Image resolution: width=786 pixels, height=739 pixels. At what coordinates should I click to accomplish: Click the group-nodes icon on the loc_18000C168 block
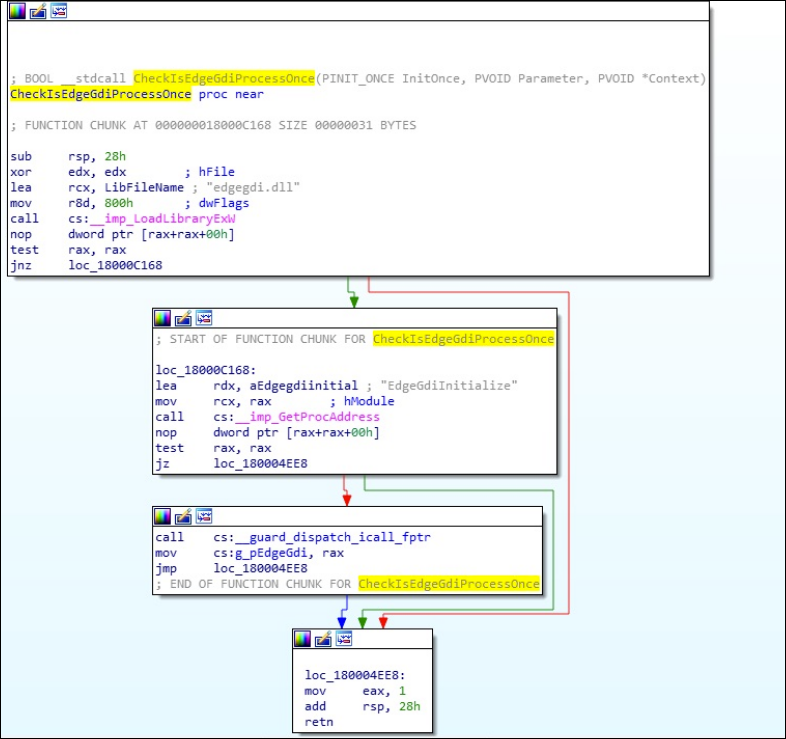pos(204,318)
